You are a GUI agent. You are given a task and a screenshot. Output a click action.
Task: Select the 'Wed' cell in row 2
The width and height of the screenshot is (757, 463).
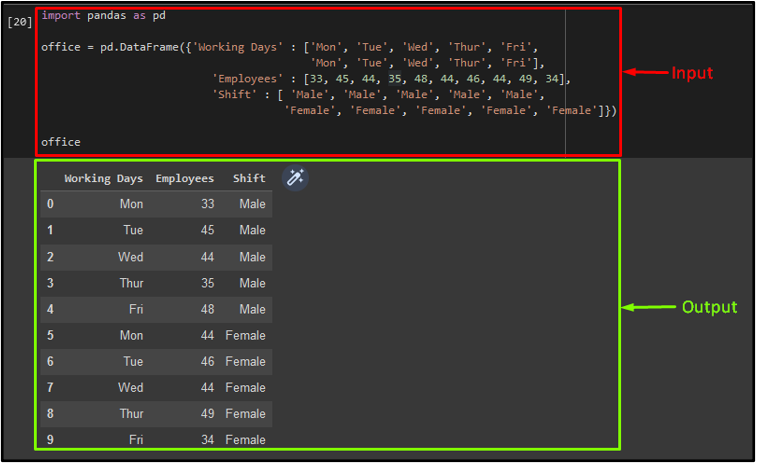pyautogui.click(x=131, y=257)
